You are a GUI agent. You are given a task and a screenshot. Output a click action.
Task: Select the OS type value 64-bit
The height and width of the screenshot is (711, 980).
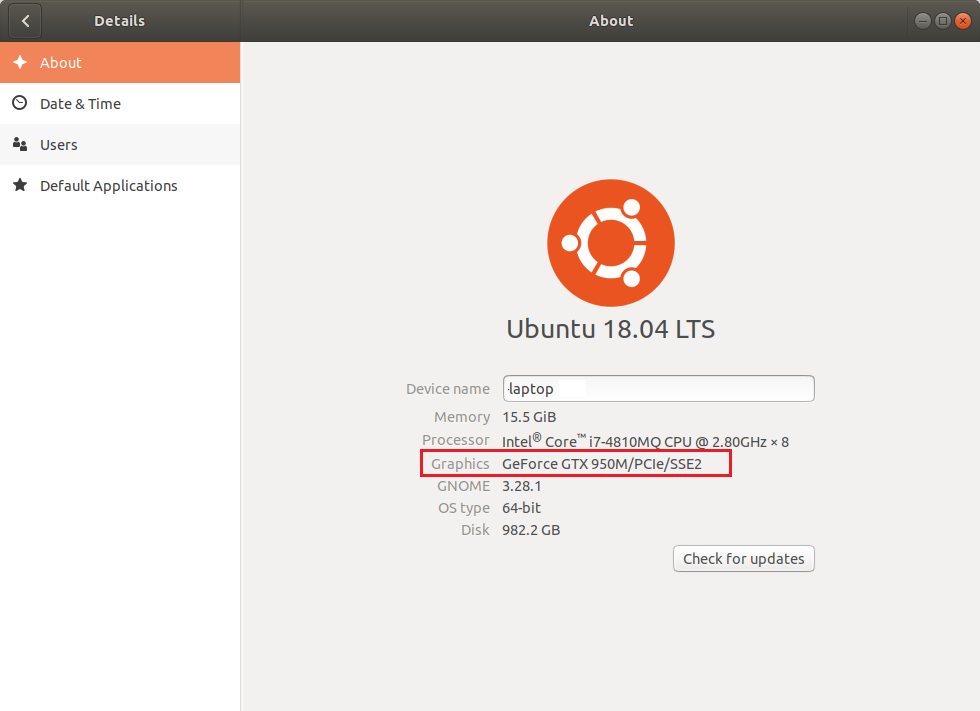(521, 508)
